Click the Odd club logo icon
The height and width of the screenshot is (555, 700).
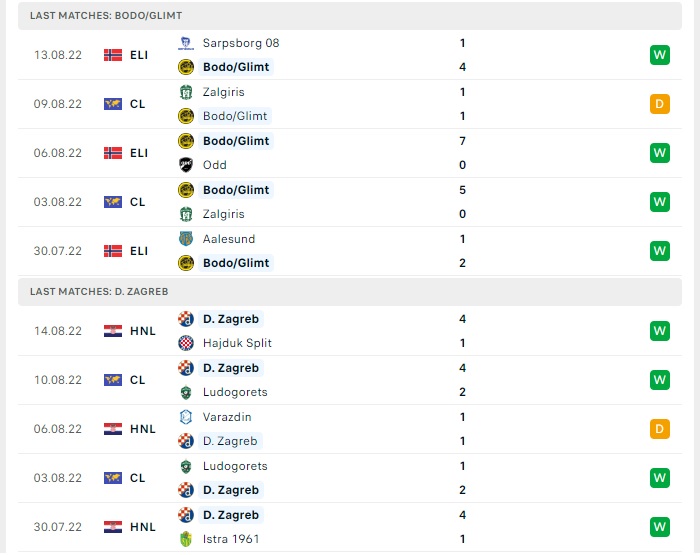coord(186,165)
